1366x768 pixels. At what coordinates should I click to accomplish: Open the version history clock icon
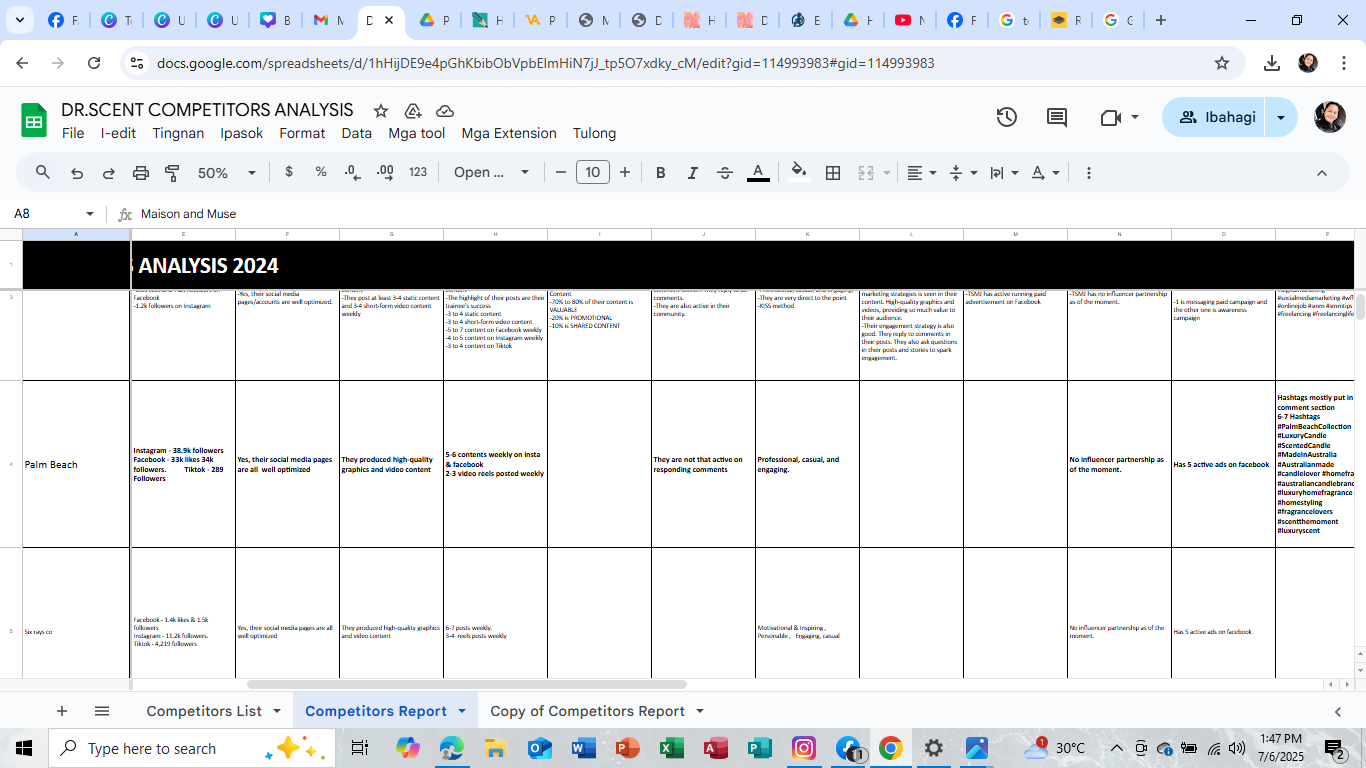tap(1007, 117)
